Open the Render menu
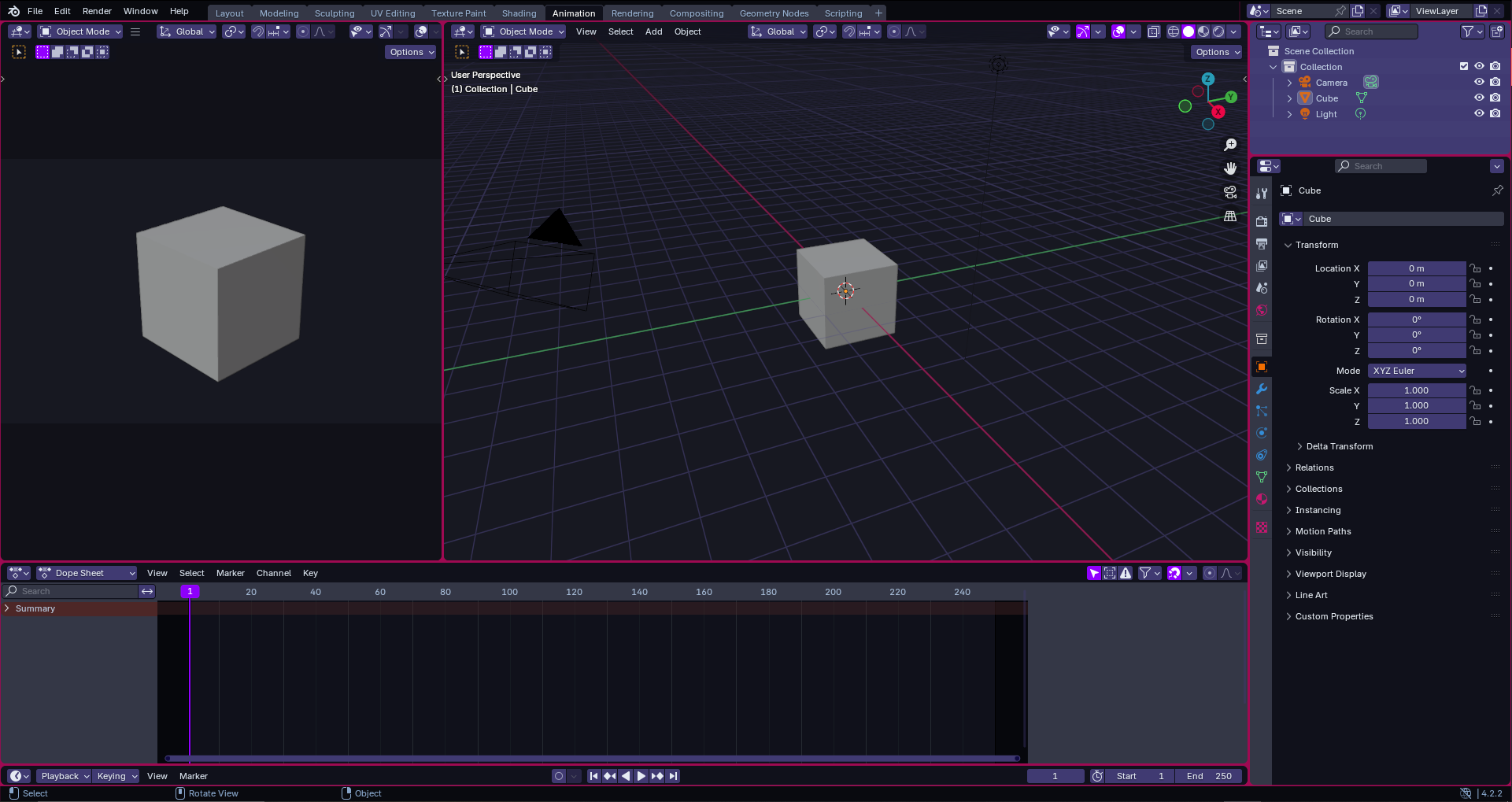This screenshot has width=1512, height=802. click(x=97, y=11)
